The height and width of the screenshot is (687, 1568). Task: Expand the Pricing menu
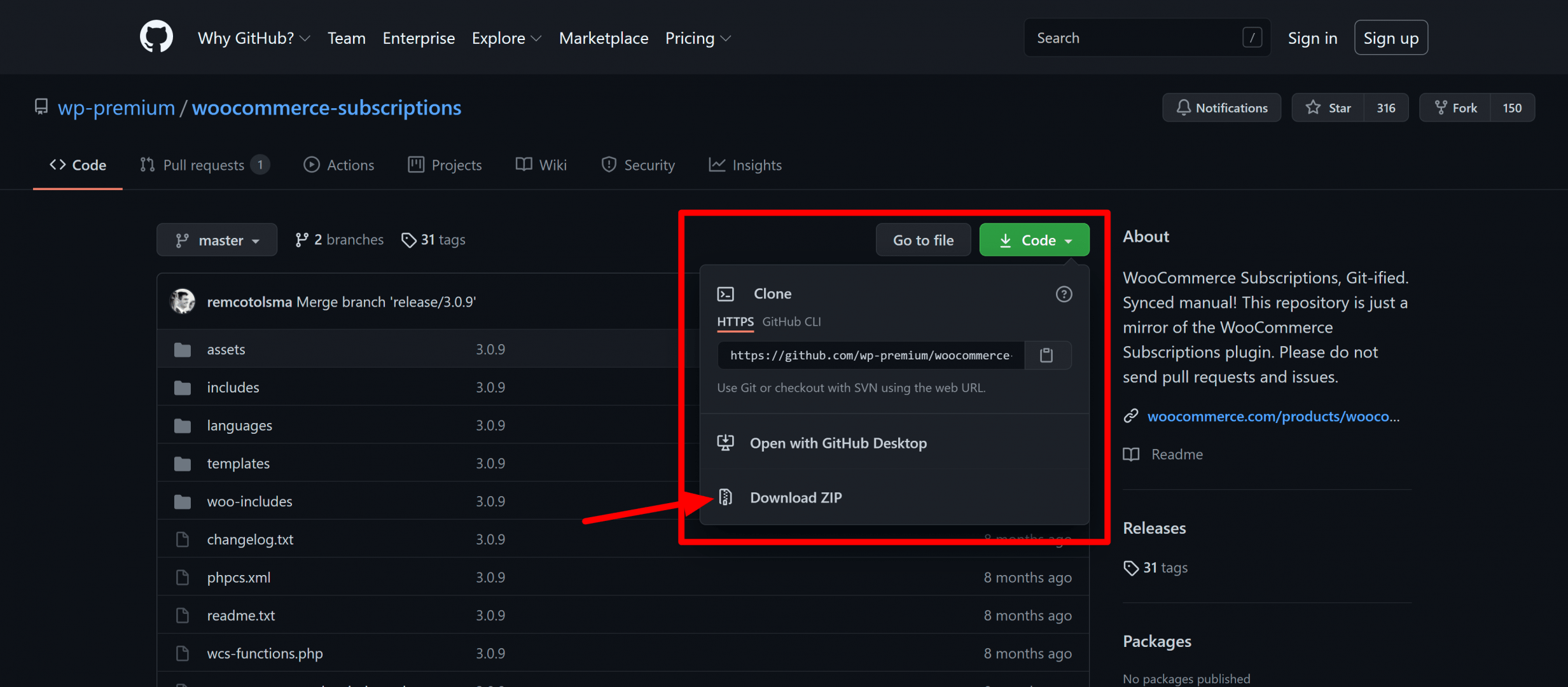click(x=698, y=38)
